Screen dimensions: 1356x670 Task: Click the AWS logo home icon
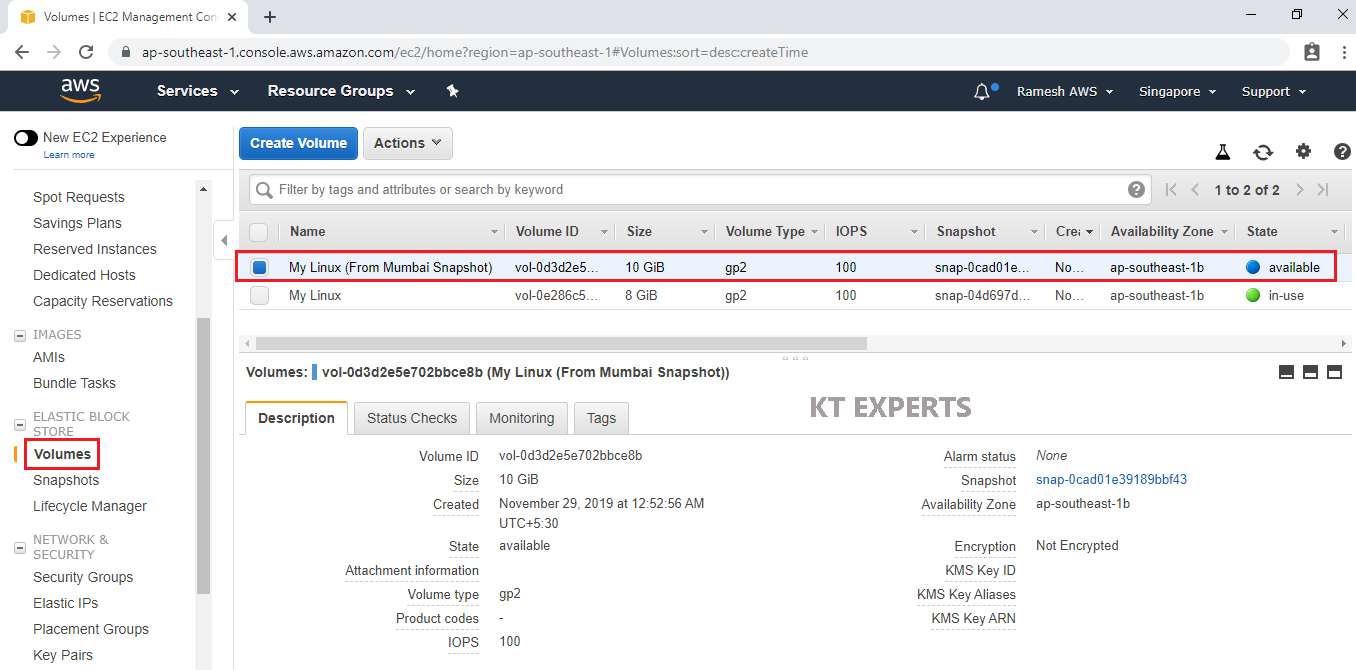click(80, 90)
